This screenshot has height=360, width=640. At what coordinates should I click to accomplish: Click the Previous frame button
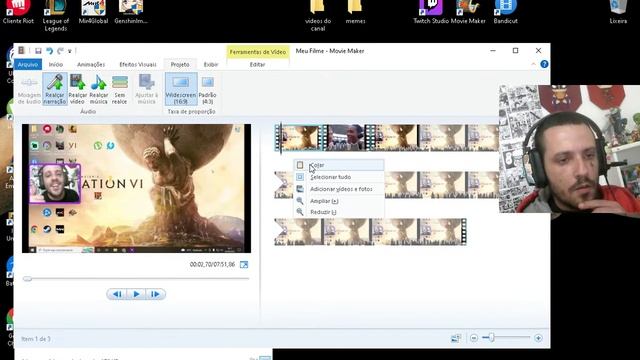pyautogui.click(x=117, y=294)
